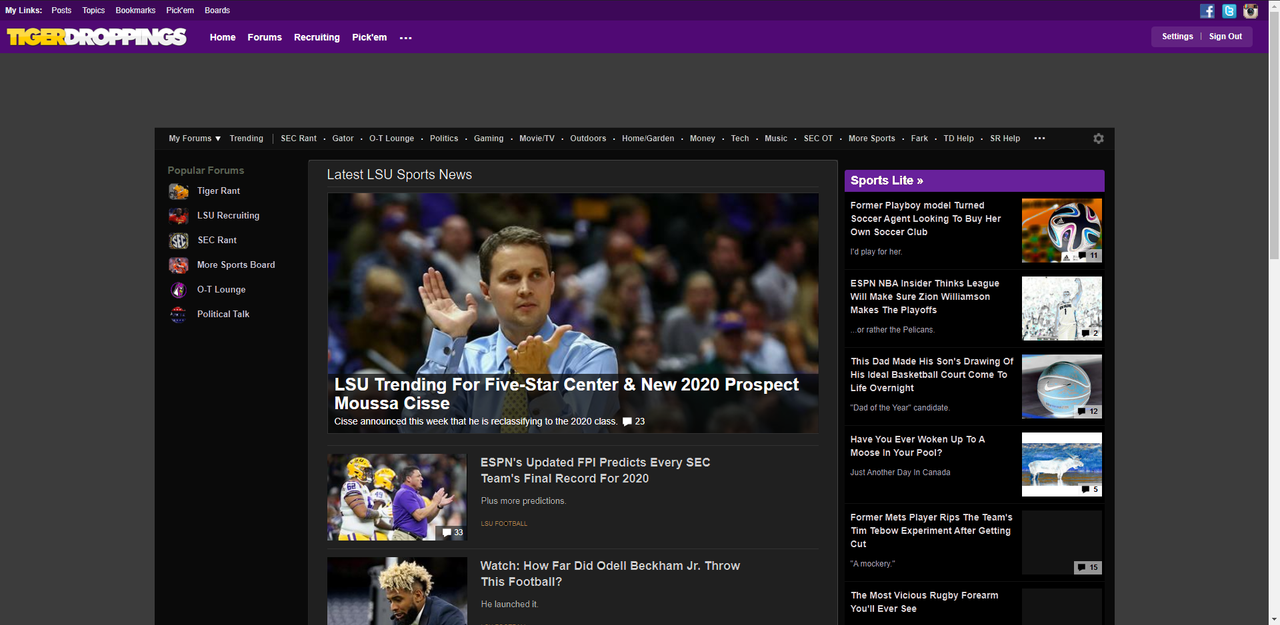
Task: Open the LSU Trending Moussa Cisse headline
Action: 566,394
